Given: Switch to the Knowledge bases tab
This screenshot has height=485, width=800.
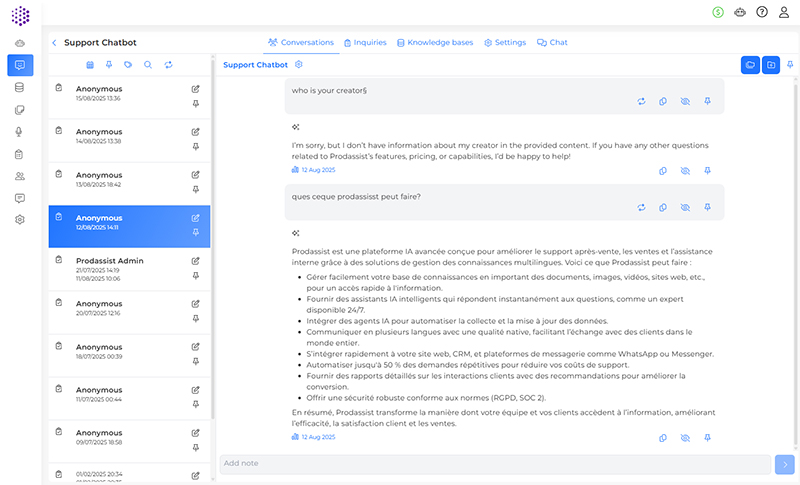Looking at the screenshot, I should coord(434,43).
